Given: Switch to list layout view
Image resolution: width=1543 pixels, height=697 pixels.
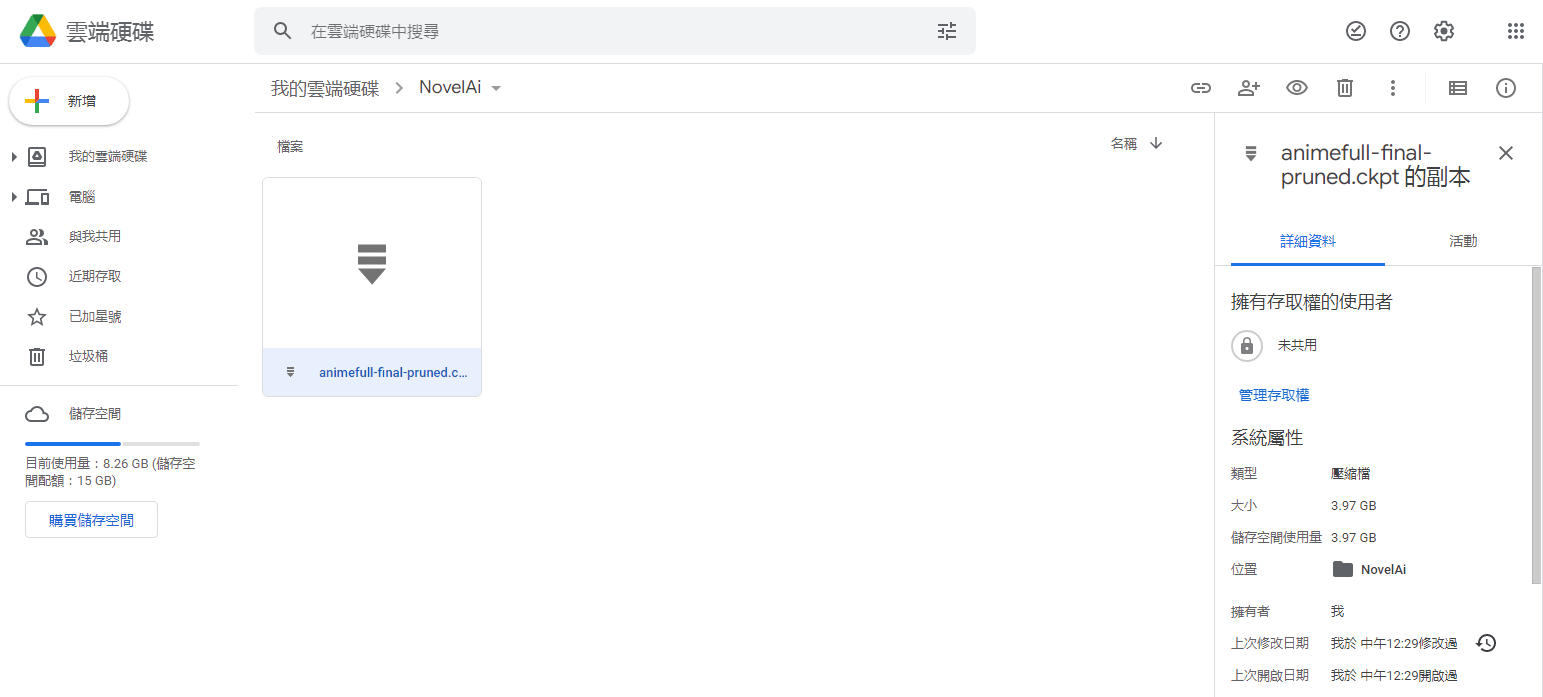Looking at the screenshot, I should point(1458,88).
